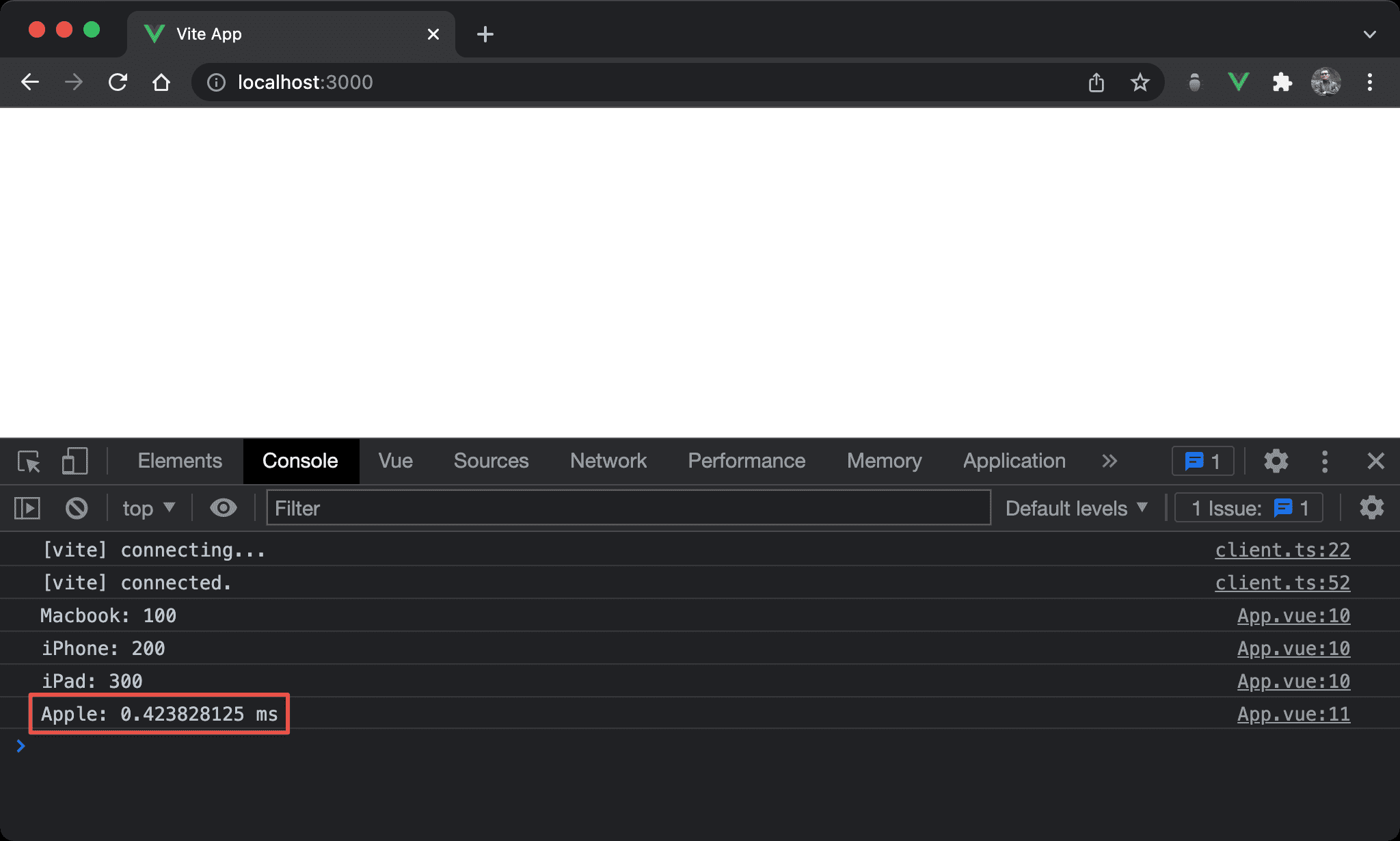Screen dimensions: 1400x841
Task: Expand the top context dropdown
Action: click(x=149, y=508)
